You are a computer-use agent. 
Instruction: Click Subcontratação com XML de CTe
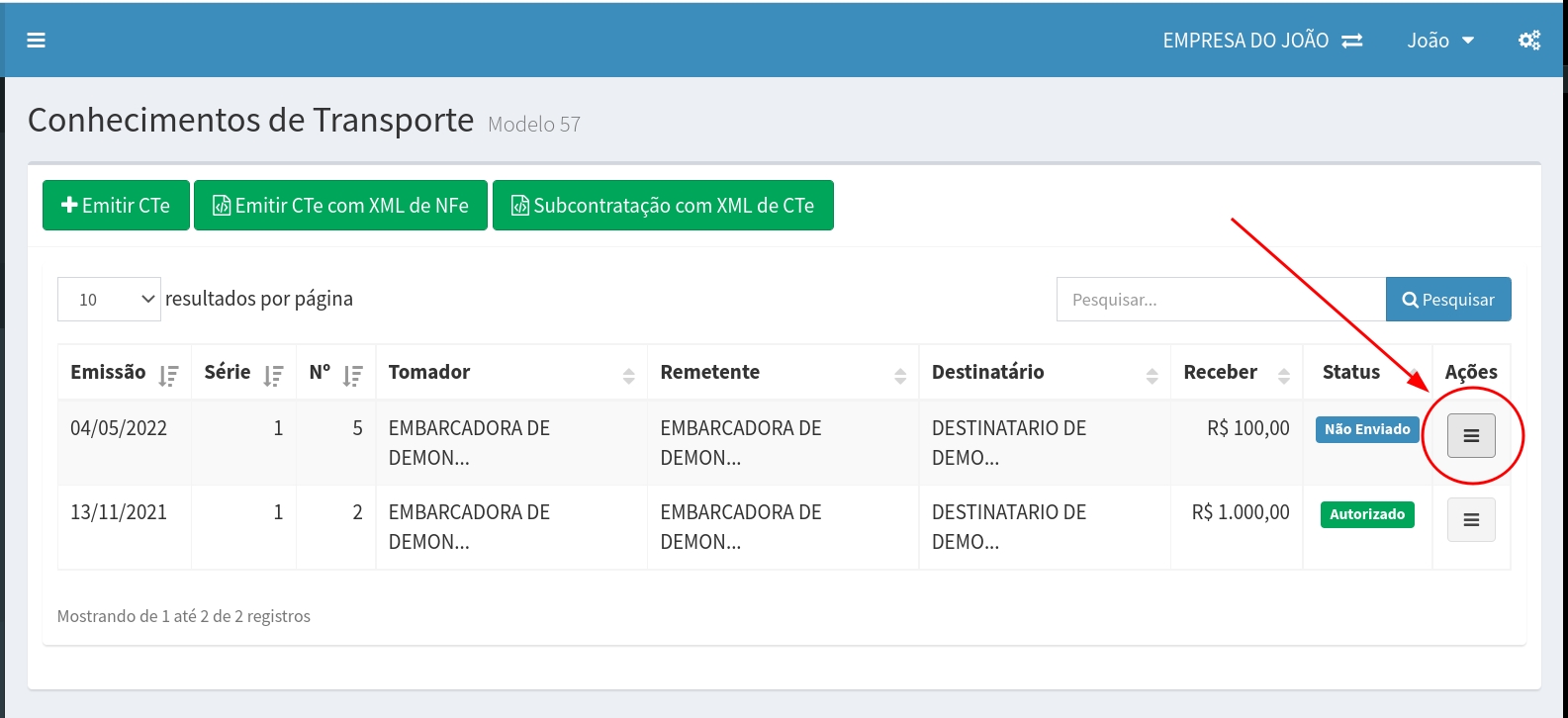[663, 206]
